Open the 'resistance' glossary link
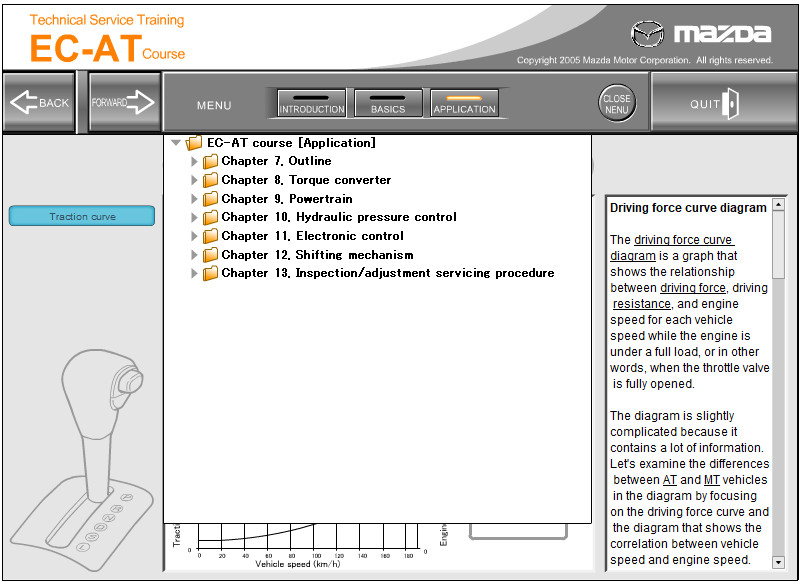This screenshot has height=584, width=801. click(642, 304)
